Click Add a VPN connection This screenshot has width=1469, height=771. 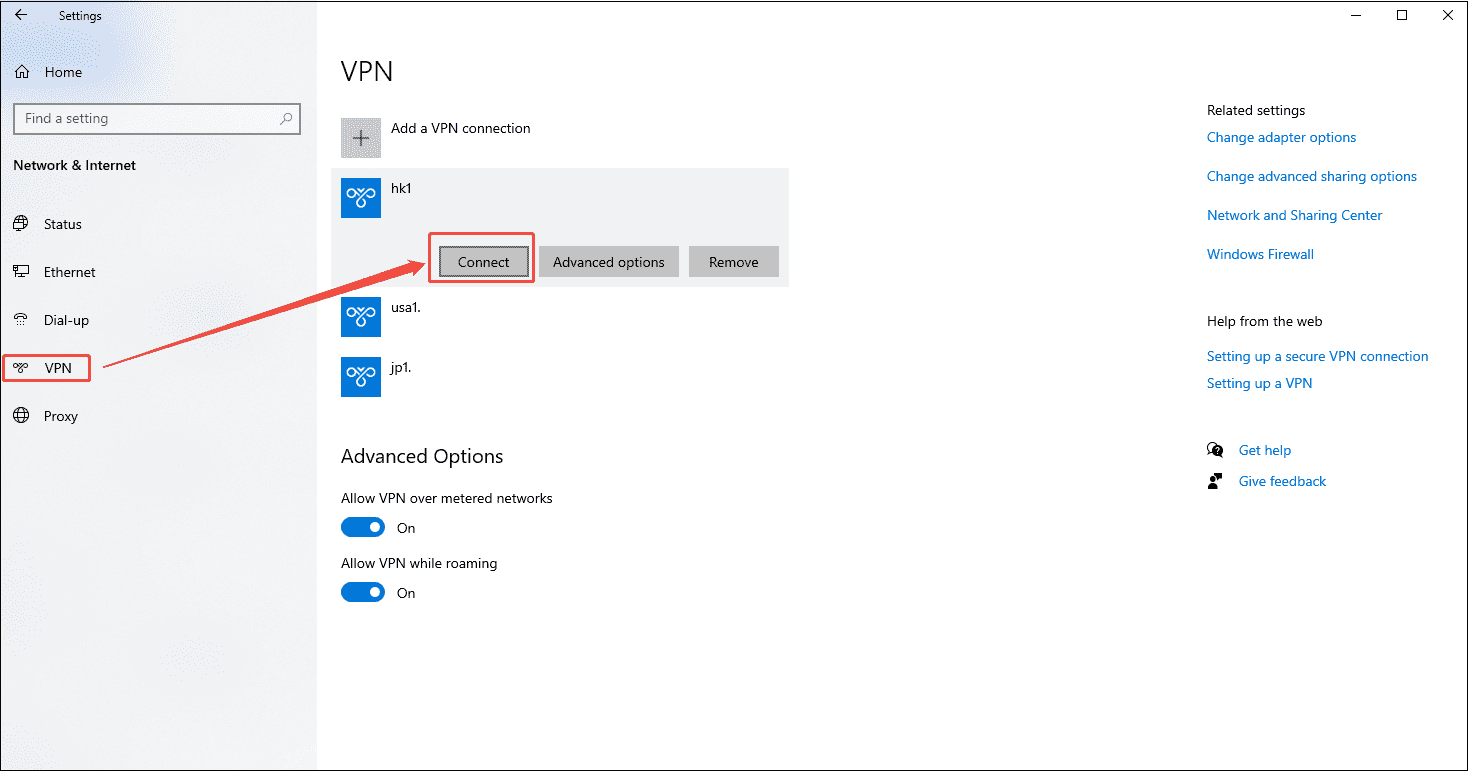point(460,128)
